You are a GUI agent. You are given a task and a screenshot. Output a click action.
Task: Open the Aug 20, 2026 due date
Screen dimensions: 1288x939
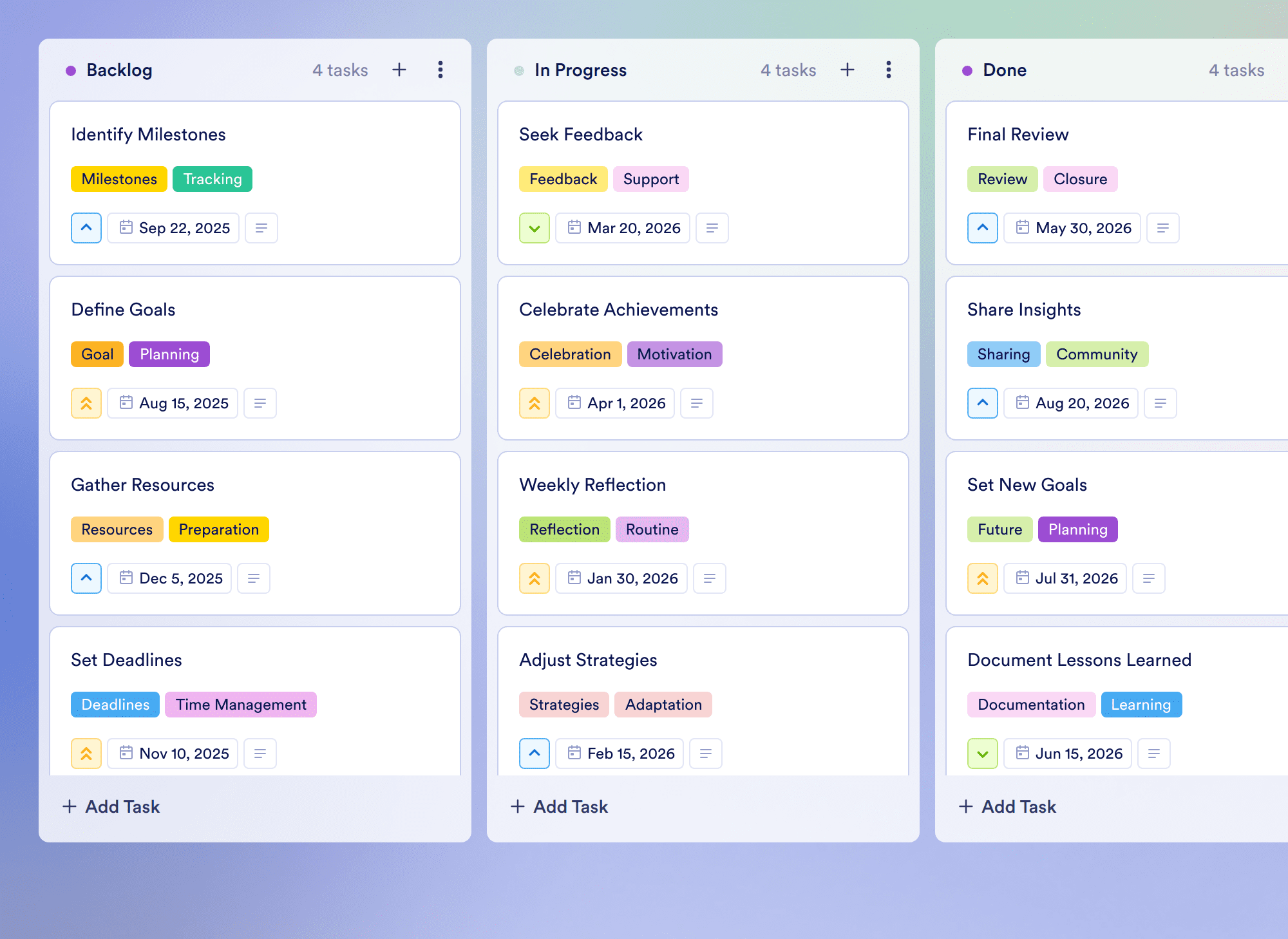tap(1071, 403)
